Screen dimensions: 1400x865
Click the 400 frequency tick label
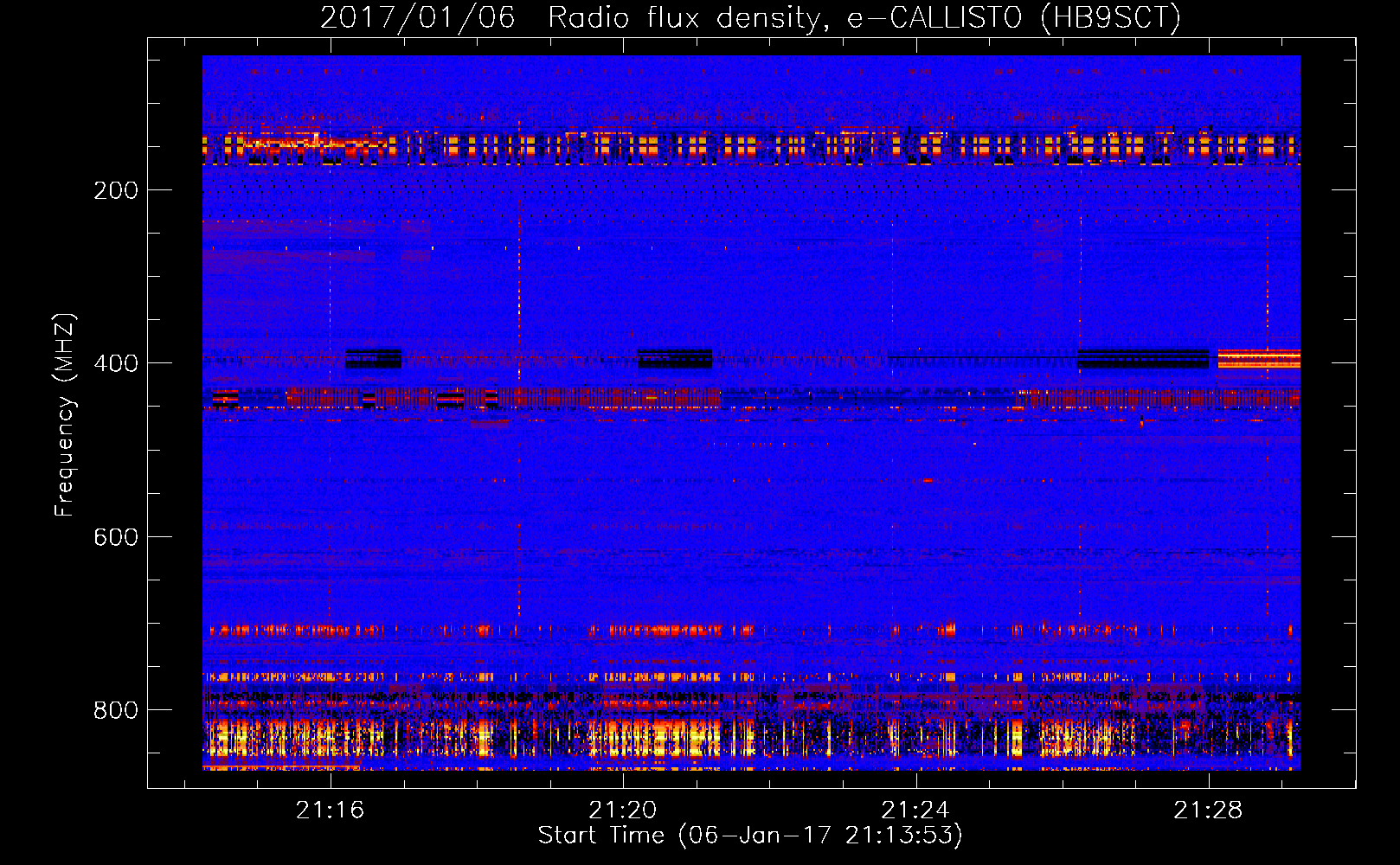116,363
